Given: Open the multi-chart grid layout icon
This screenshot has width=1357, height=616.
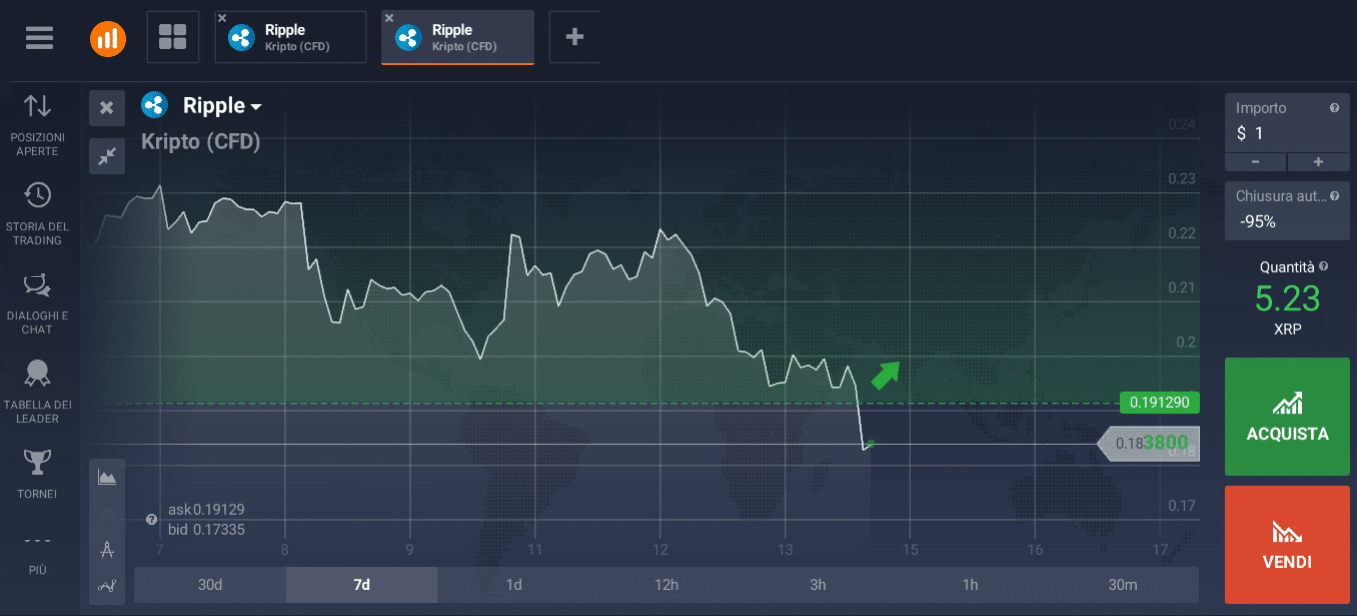Looking at the screenshot, I should (173, 37).
